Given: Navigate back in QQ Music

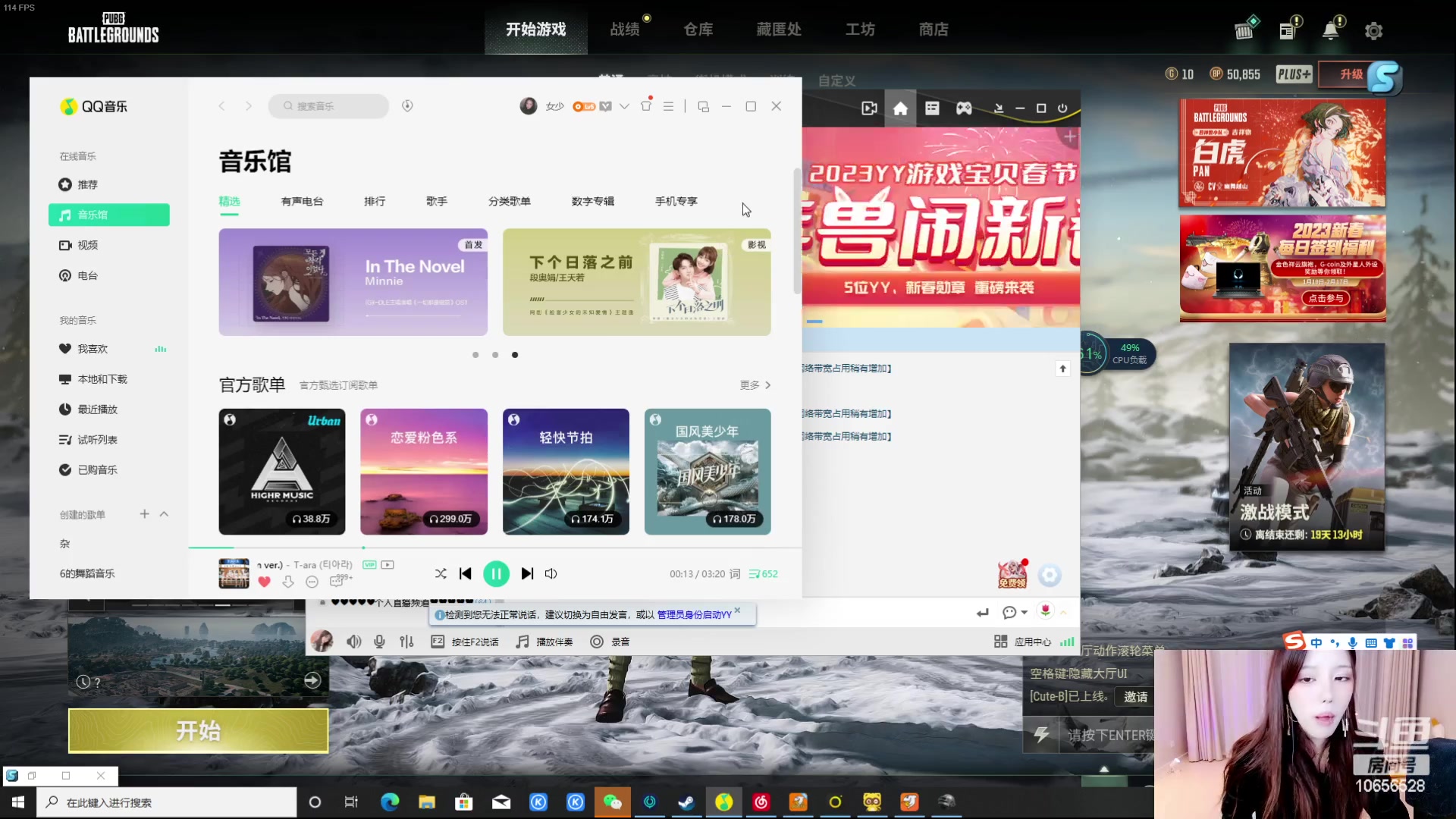Looking at the screenshot, I should point(221,106).
